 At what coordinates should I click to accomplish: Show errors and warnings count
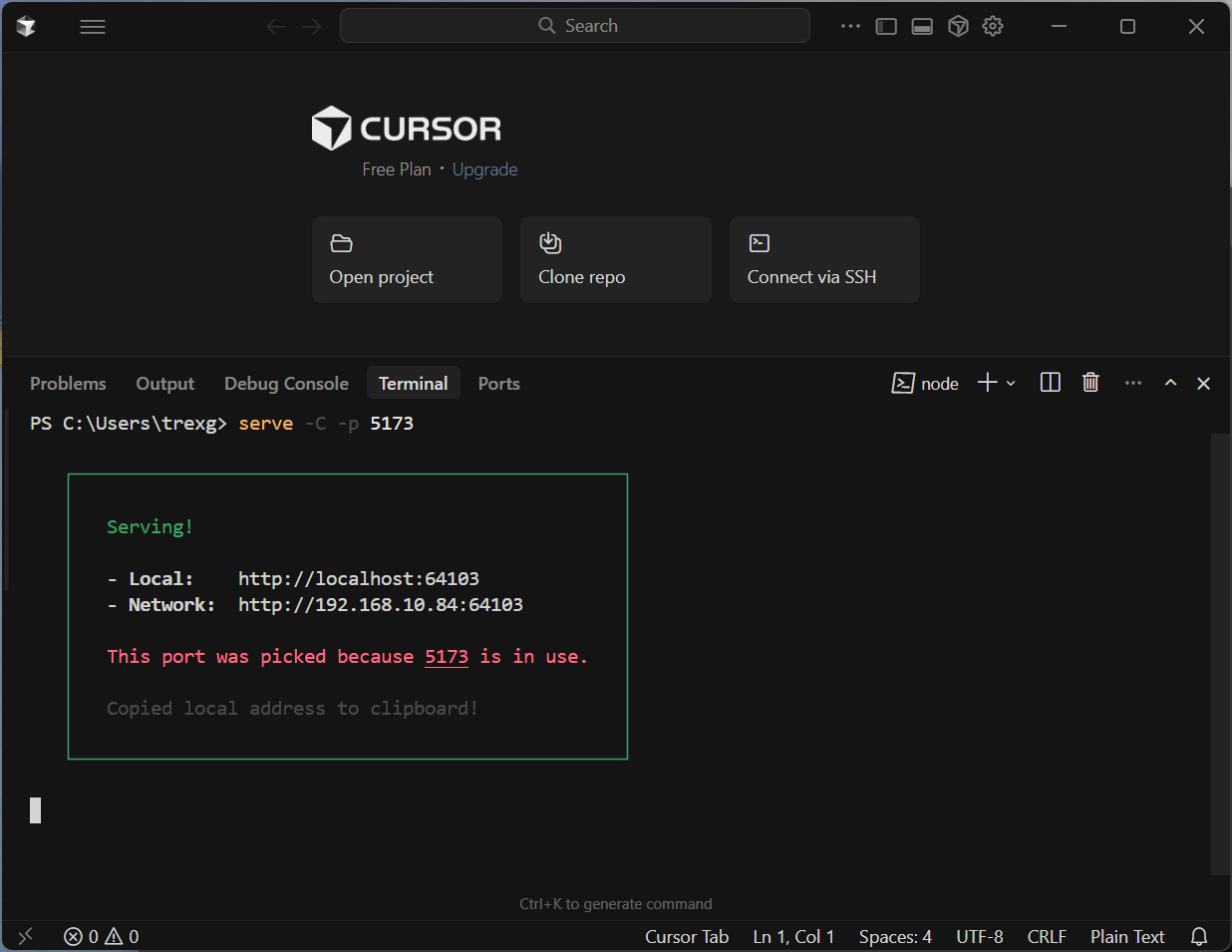[102, 936]
